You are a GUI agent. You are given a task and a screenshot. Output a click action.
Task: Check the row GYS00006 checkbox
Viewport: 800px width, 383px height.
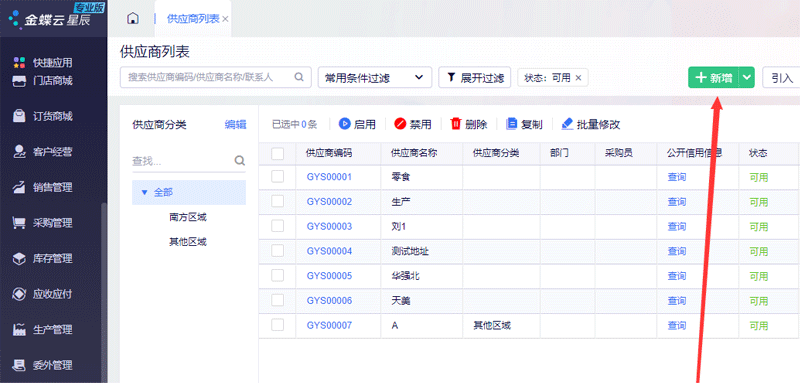[278, 300]
